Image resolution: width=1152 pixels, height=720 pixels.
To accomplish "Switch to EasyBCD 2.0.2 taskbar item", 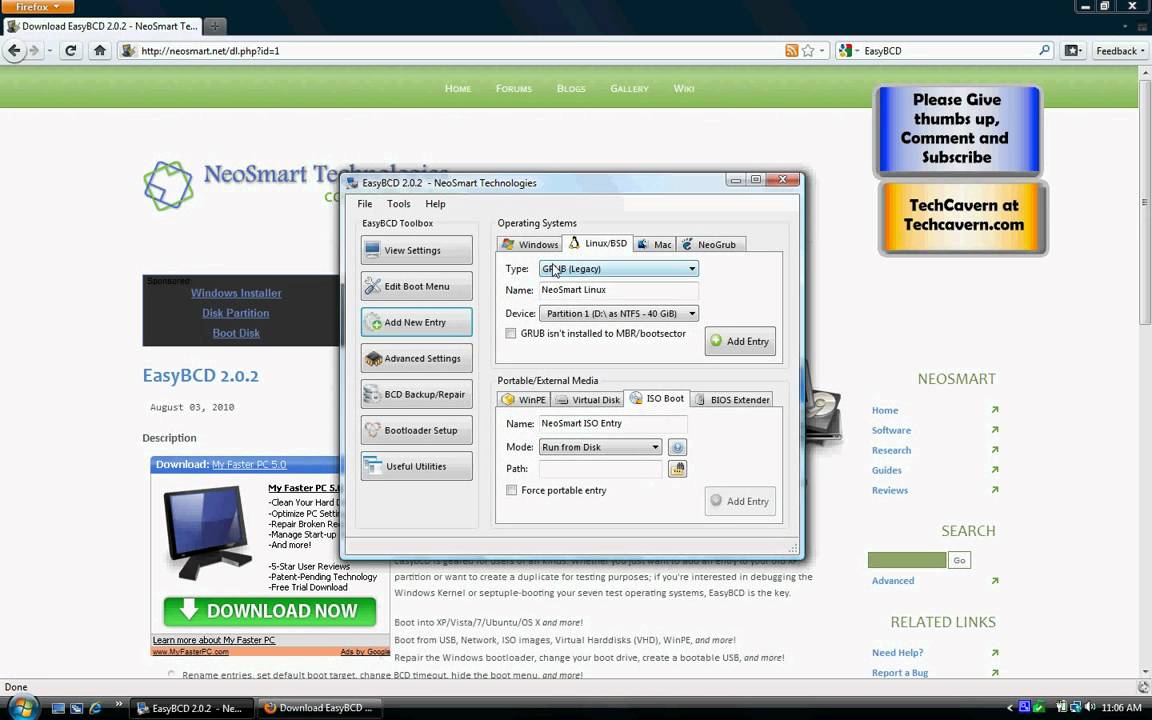I will tap(193, 708).
